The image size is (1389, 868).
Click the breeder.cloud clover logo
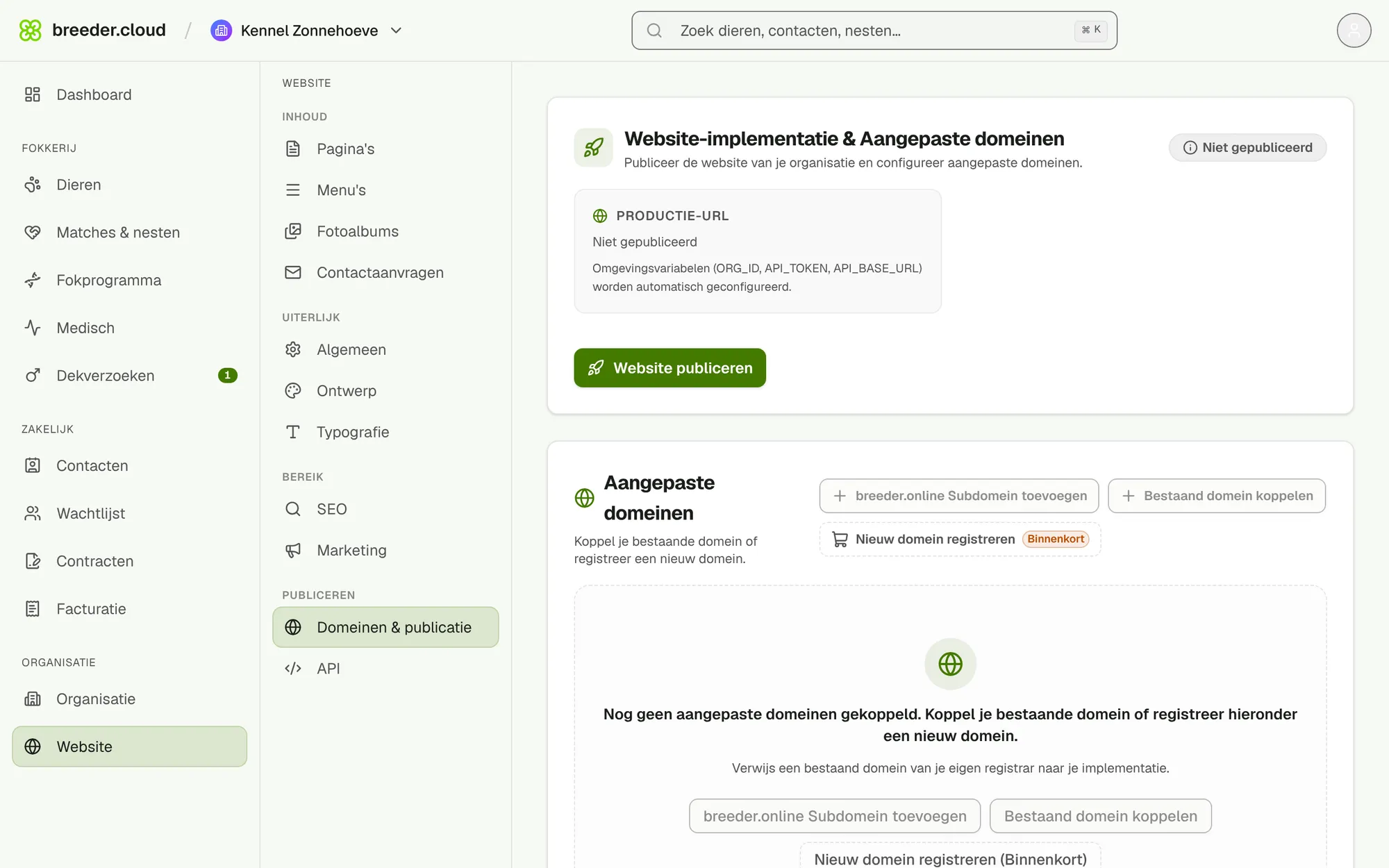(x=30, y=31)
